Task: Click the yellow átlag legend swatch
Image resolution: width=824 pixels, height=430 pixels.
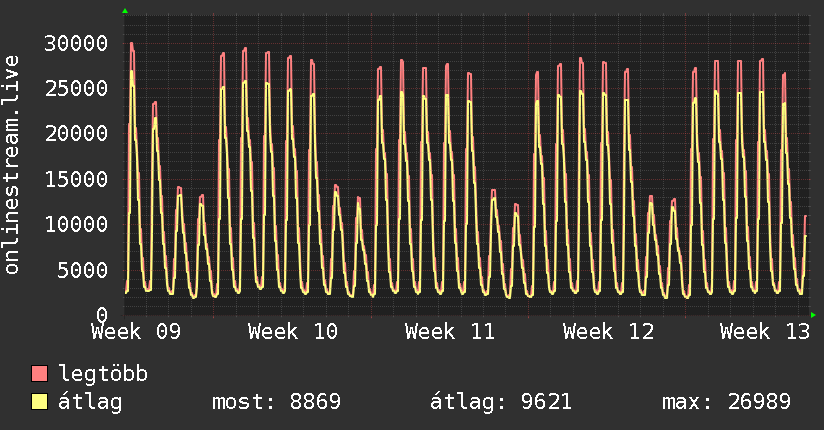Action: (x=39, y=402)
